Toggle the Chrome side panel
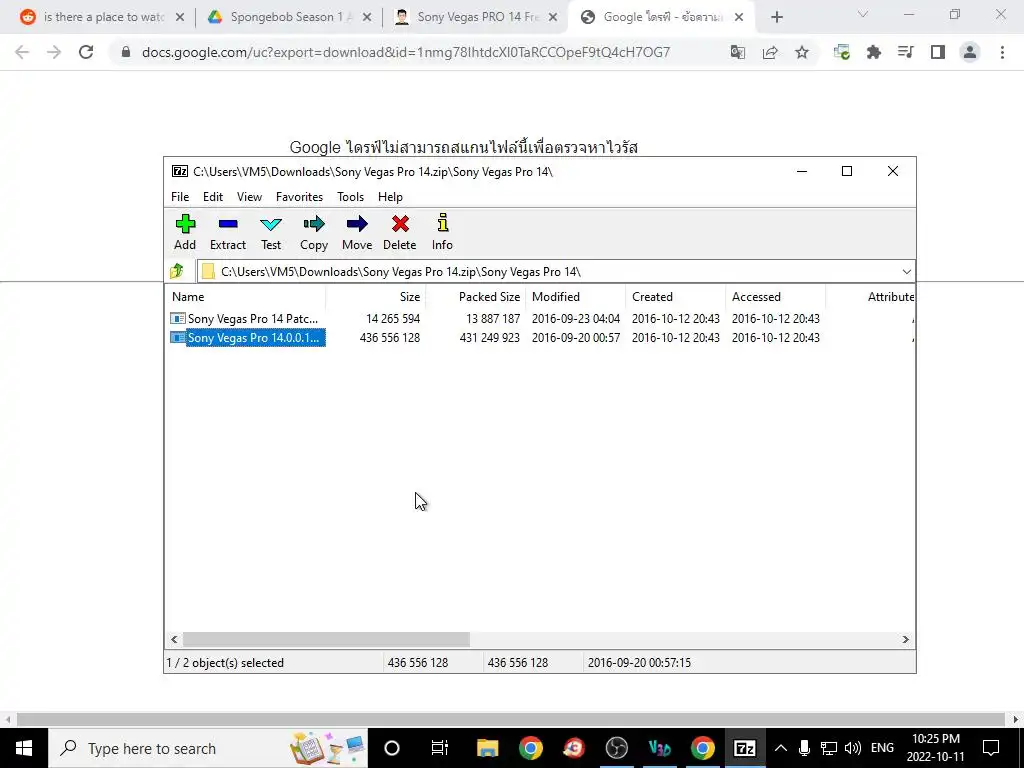Screen dimensions: 1024x768 [x=938, y=52]
